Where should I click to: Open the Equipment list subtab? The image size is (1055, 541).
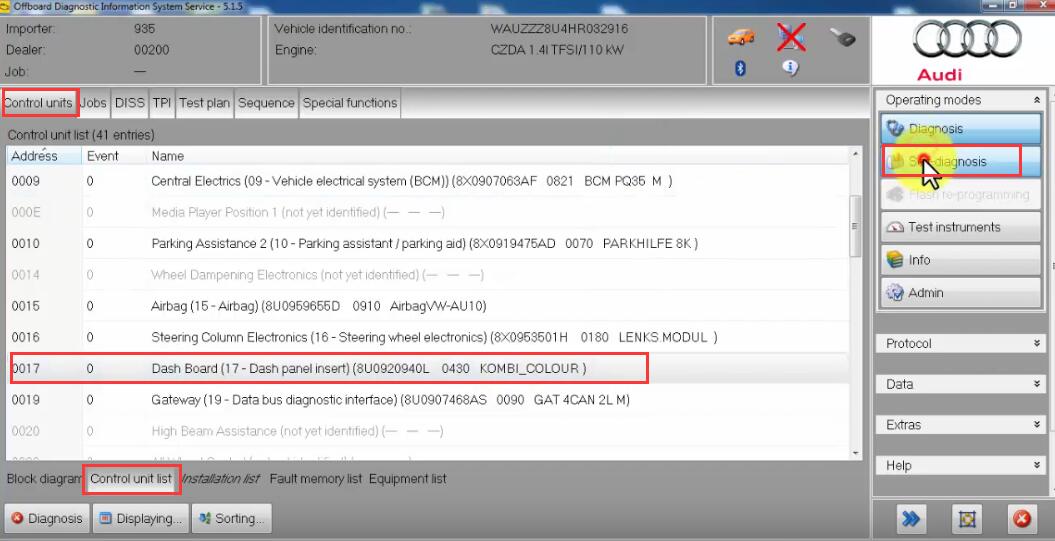[x=408, y=479]
